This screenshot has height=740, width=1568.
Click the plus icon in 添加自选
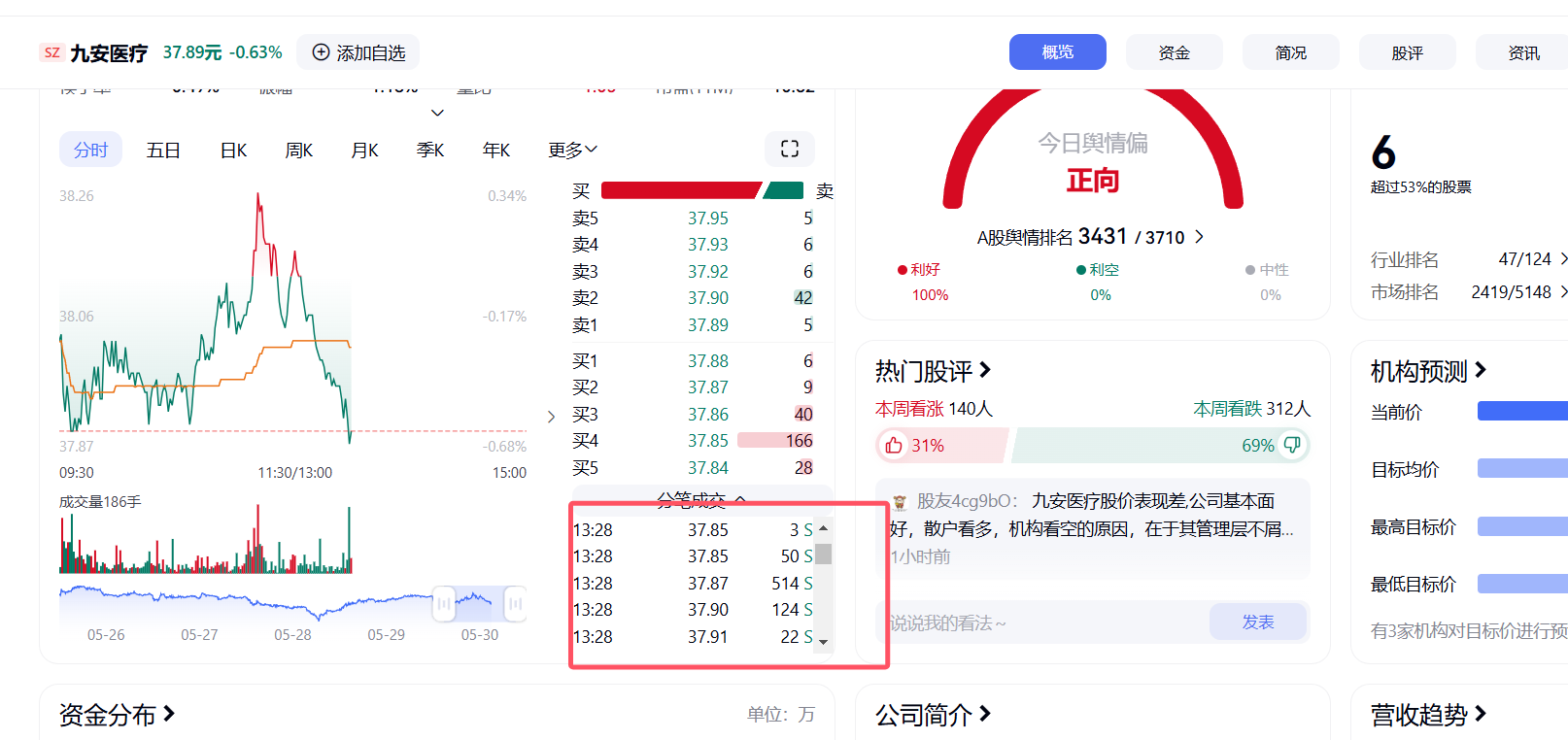pyautogui.click(x=321, y=52)
